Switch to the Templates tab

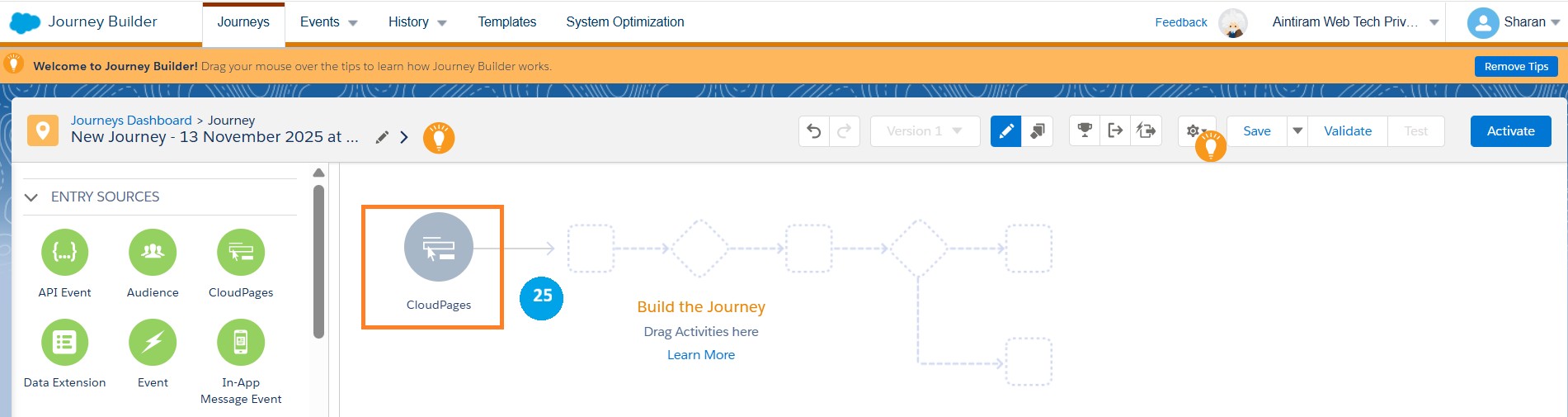[506, 22]
